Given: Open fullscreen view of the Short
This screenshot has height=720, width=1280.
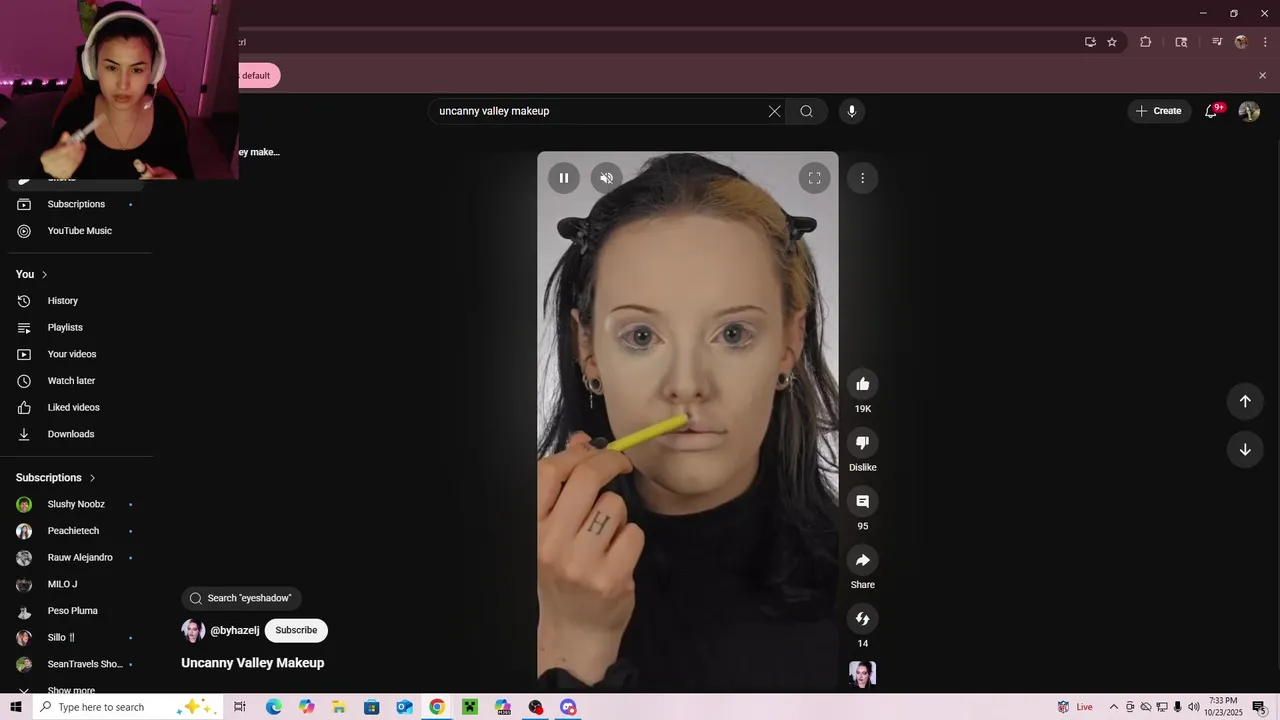Looking at the screenshot, I should [x=814, y=178].
